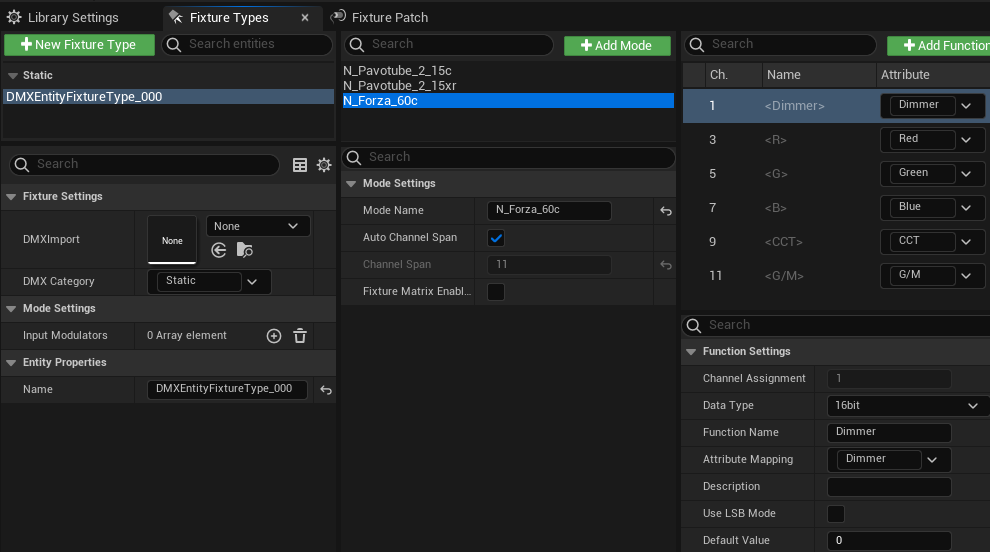Collapse the left panel Mode Settings section
Image resolution: width=990 pixels, height=552 pixels.
pos(11,308)
